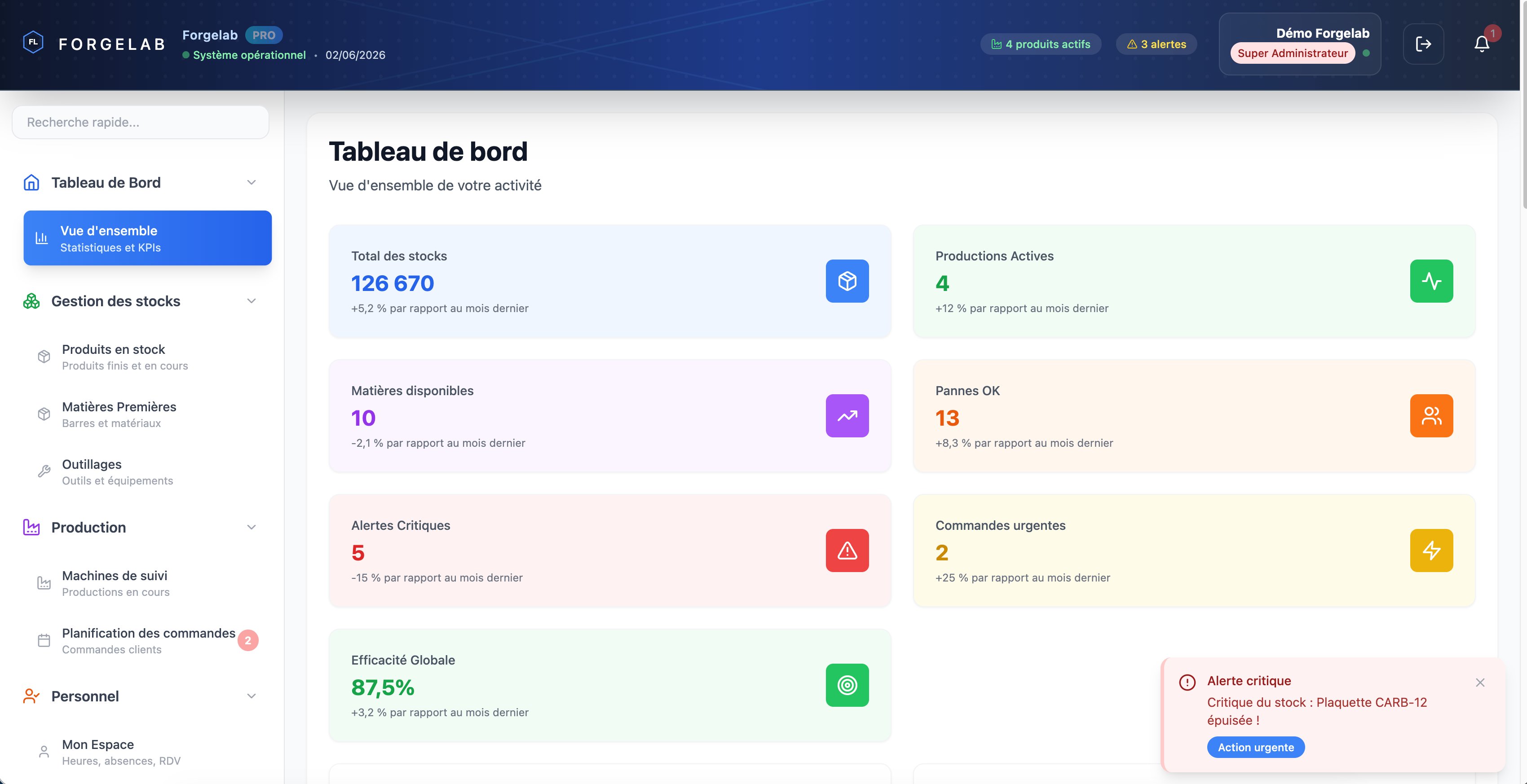Image resolution: width=1527 pixels, height=784 pixels.
Task: Open the notifications bell icon
Action: tap(1481, 44)
